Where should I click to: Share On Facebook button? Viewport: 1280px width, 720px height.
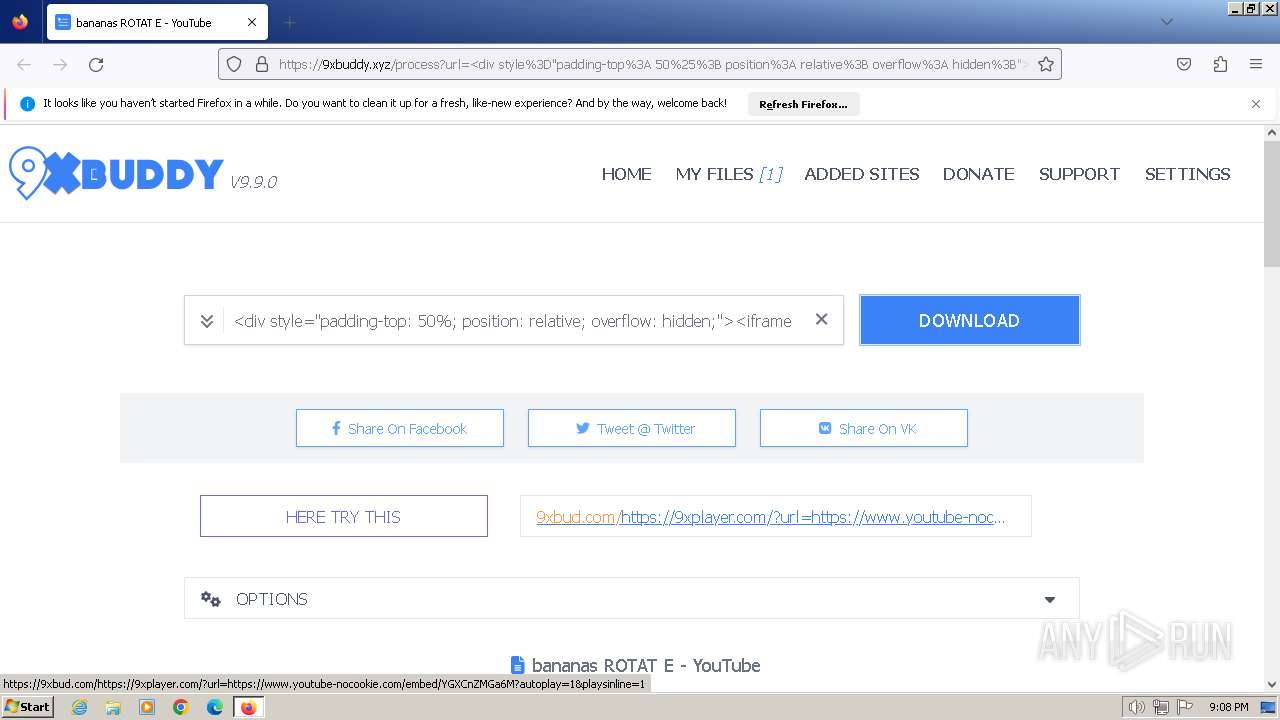click(400, 428)
